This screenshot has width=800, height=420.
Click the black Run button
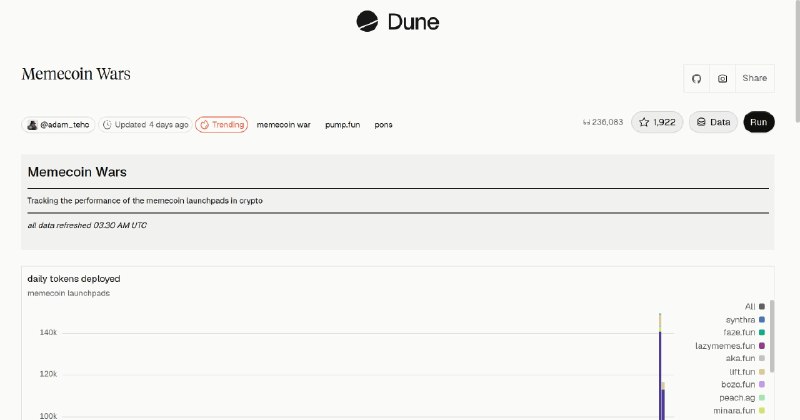(x=759, y=122)
